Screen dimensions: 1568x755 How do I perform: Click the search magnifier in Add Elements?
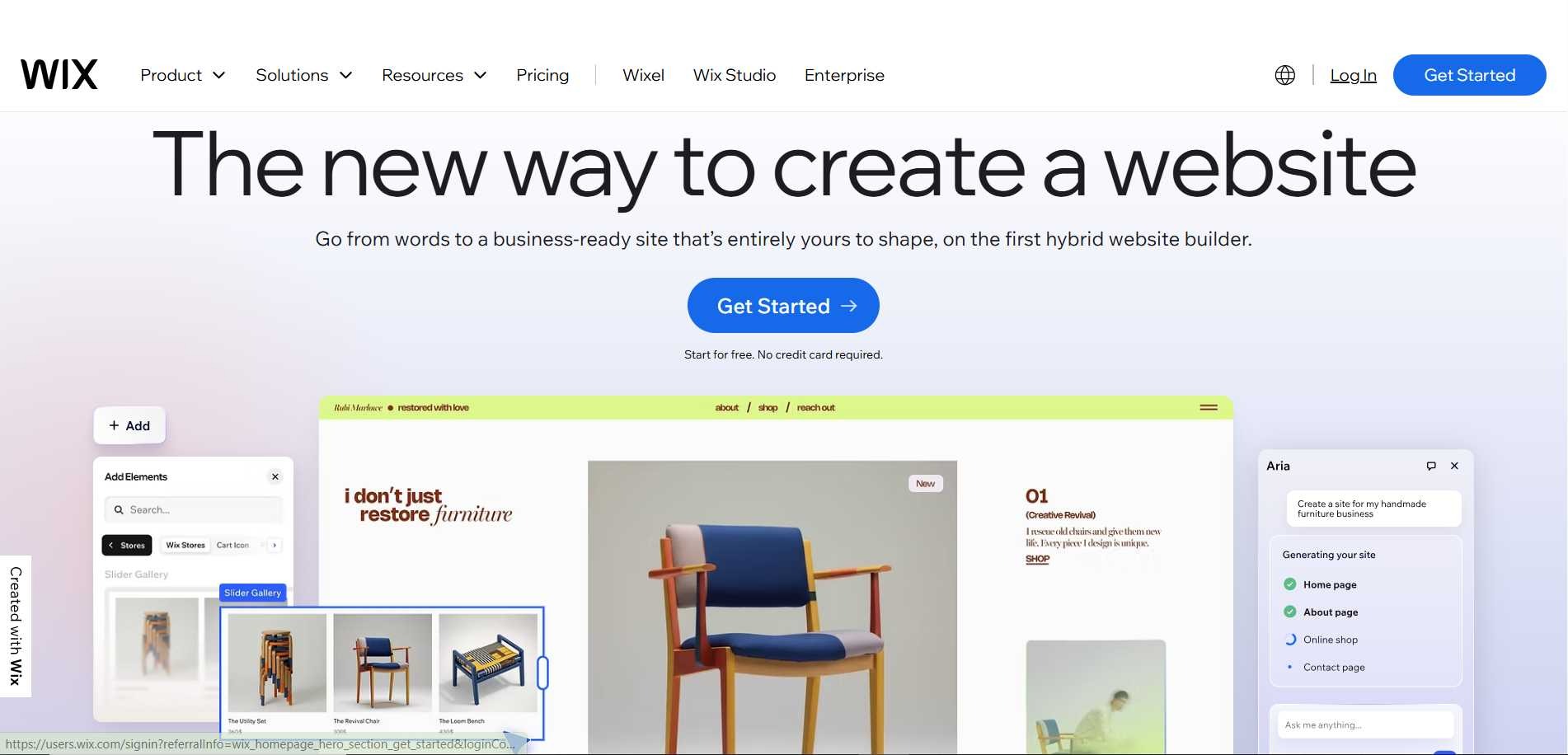pyautogui.click(x=119, y=509)
